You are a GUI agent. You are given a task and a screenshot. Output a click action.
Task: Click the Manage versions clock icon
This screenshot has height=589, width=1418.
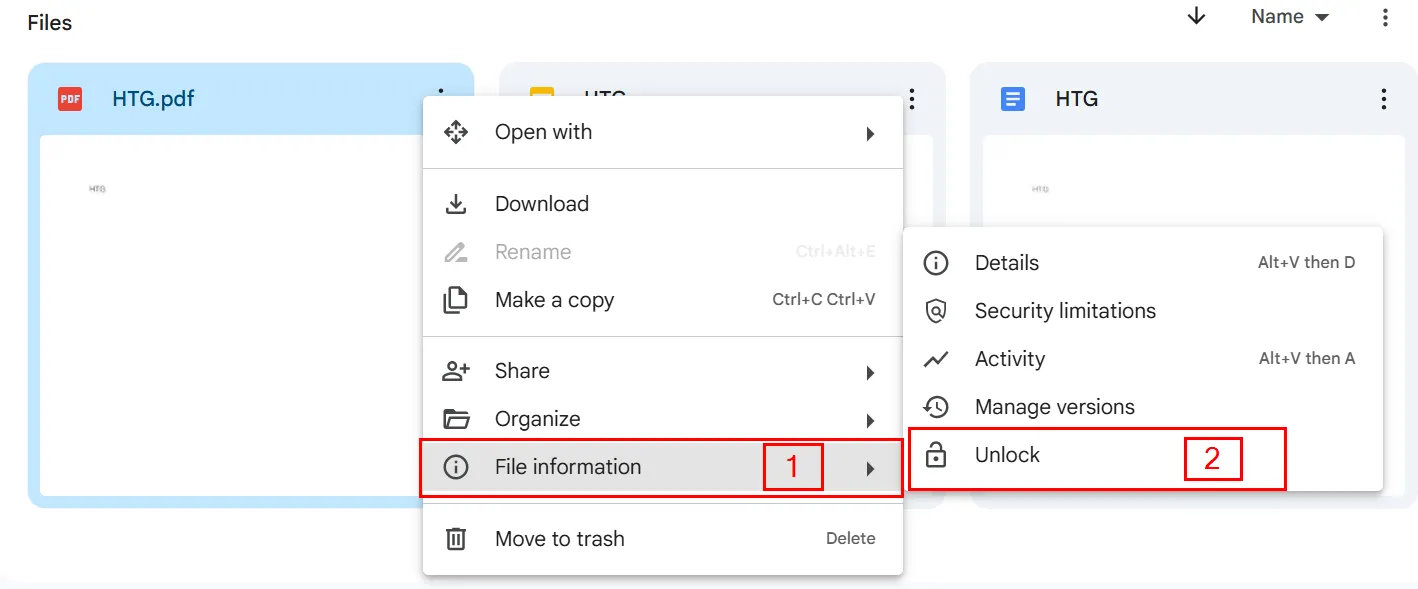click(x=937, y=407)
